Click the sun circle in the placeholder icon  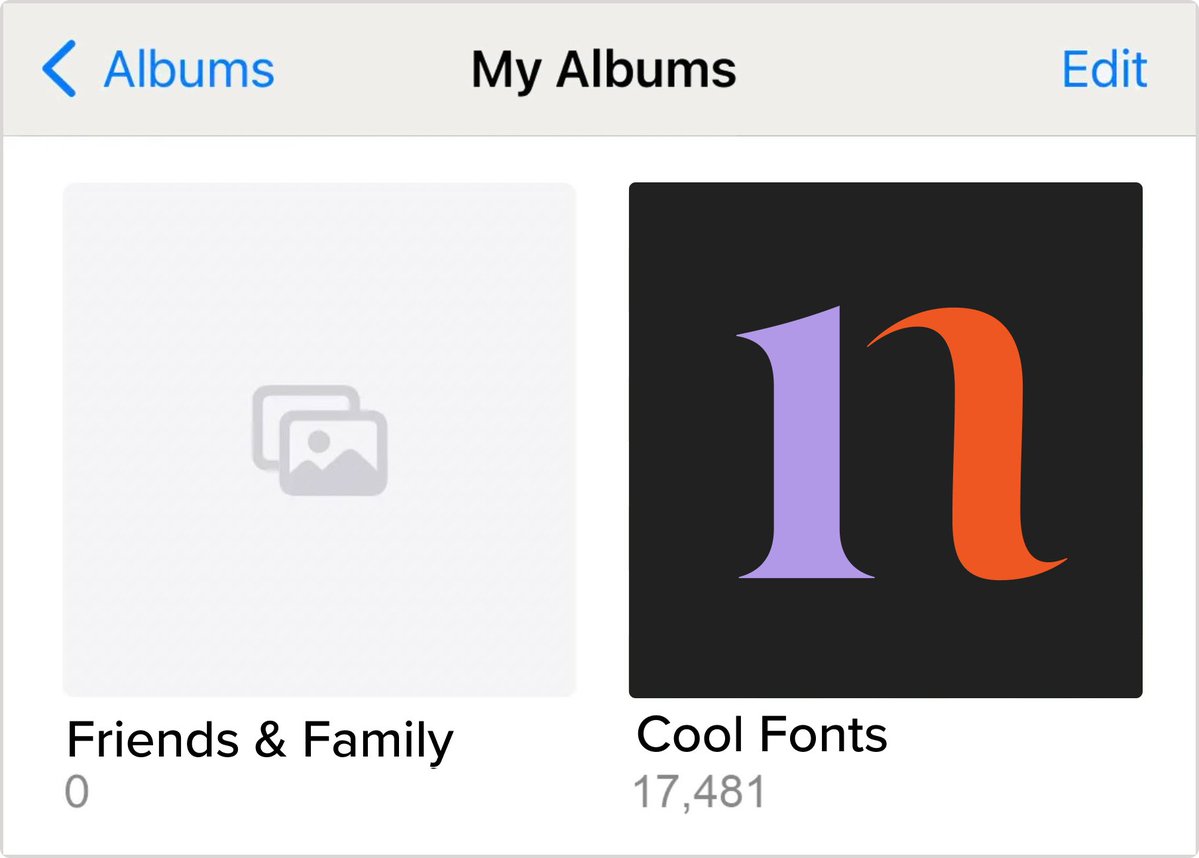point(319,440)
